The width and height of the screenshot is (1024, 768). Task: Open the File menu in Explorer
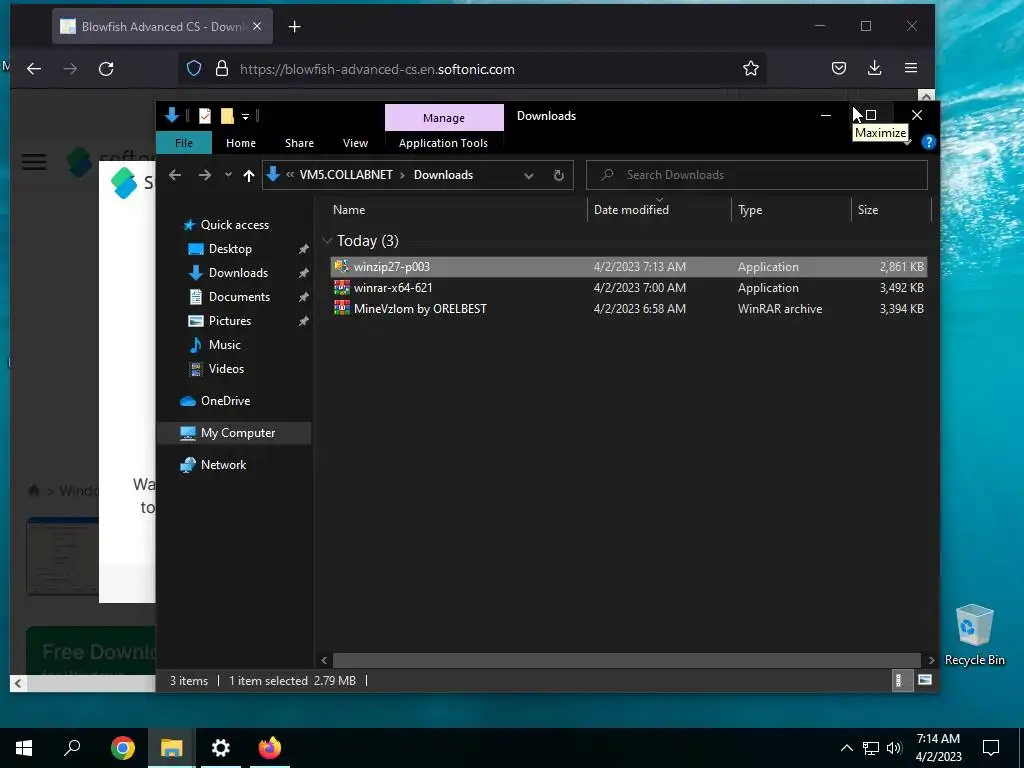(x=184, y=143)
